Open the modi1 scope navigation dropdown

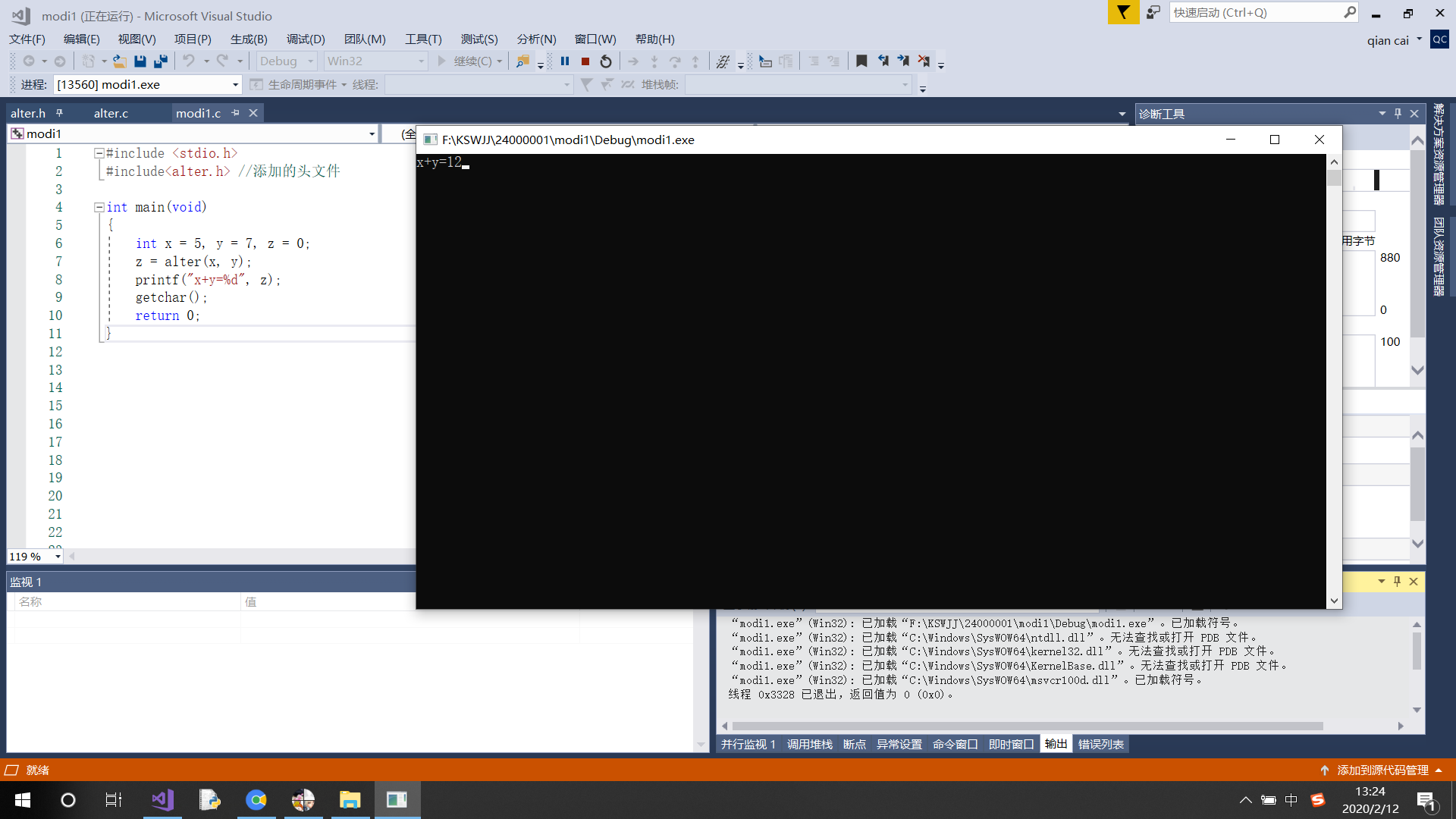(372, 134)
